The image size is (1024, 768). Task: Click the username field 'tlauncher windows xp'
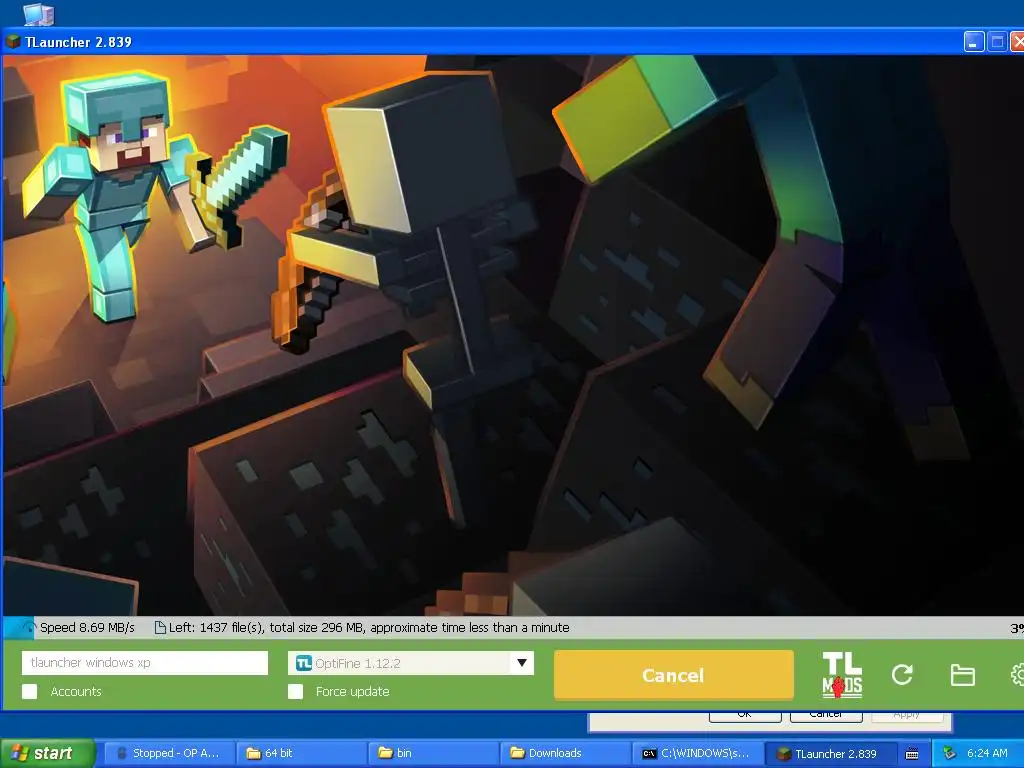[145, 662]
